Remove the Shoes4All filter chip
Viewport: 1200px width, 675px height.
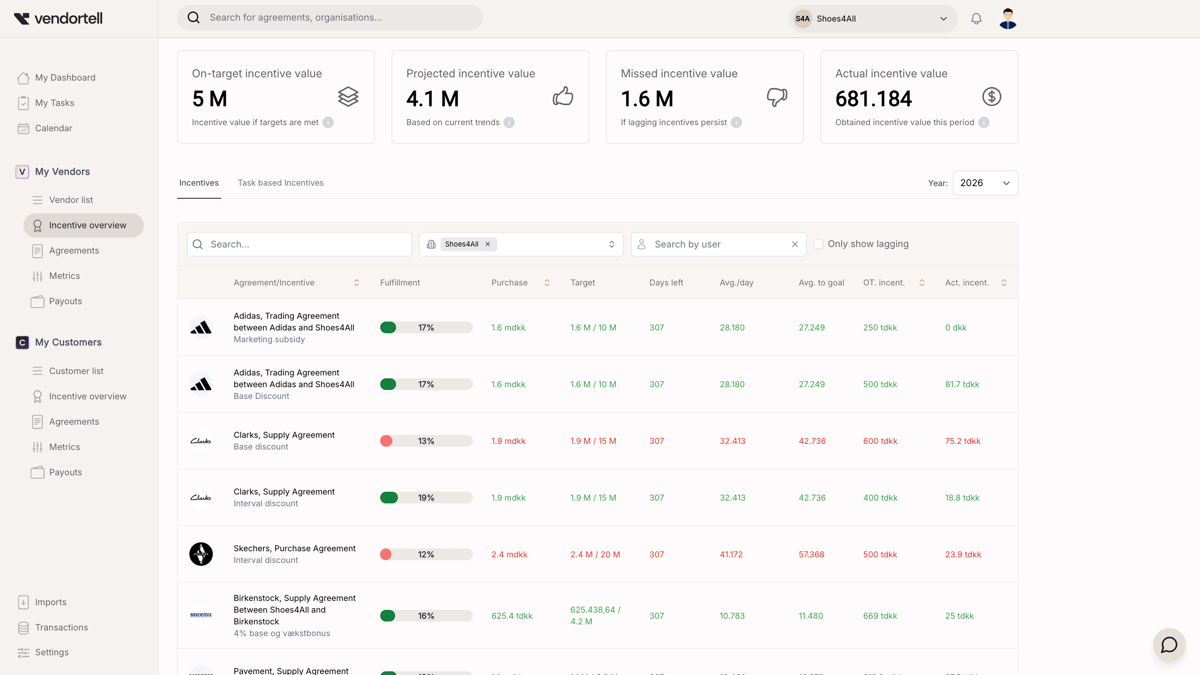point(489,243)
